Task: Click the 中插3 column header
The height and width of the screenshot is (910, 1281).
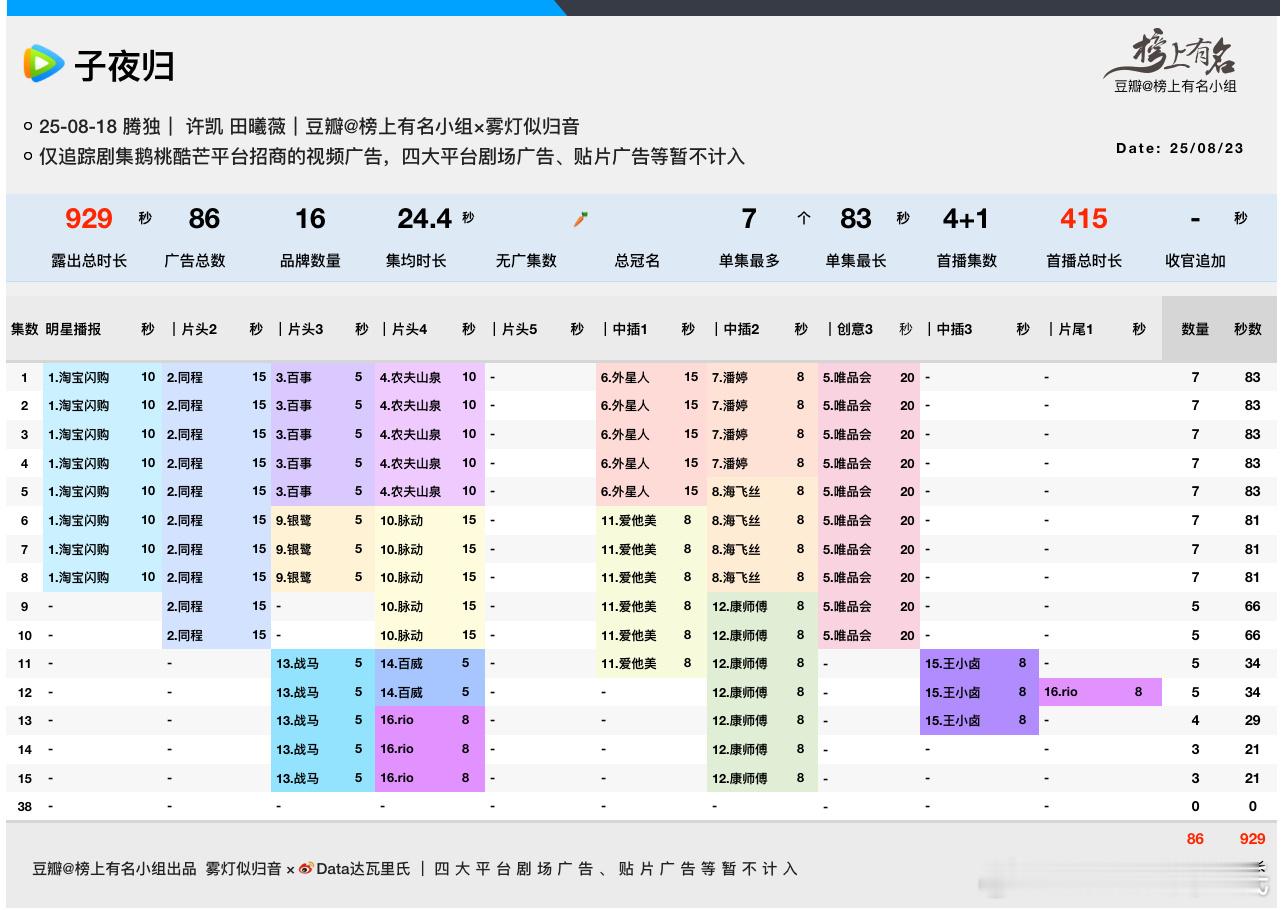Action: 954,329
